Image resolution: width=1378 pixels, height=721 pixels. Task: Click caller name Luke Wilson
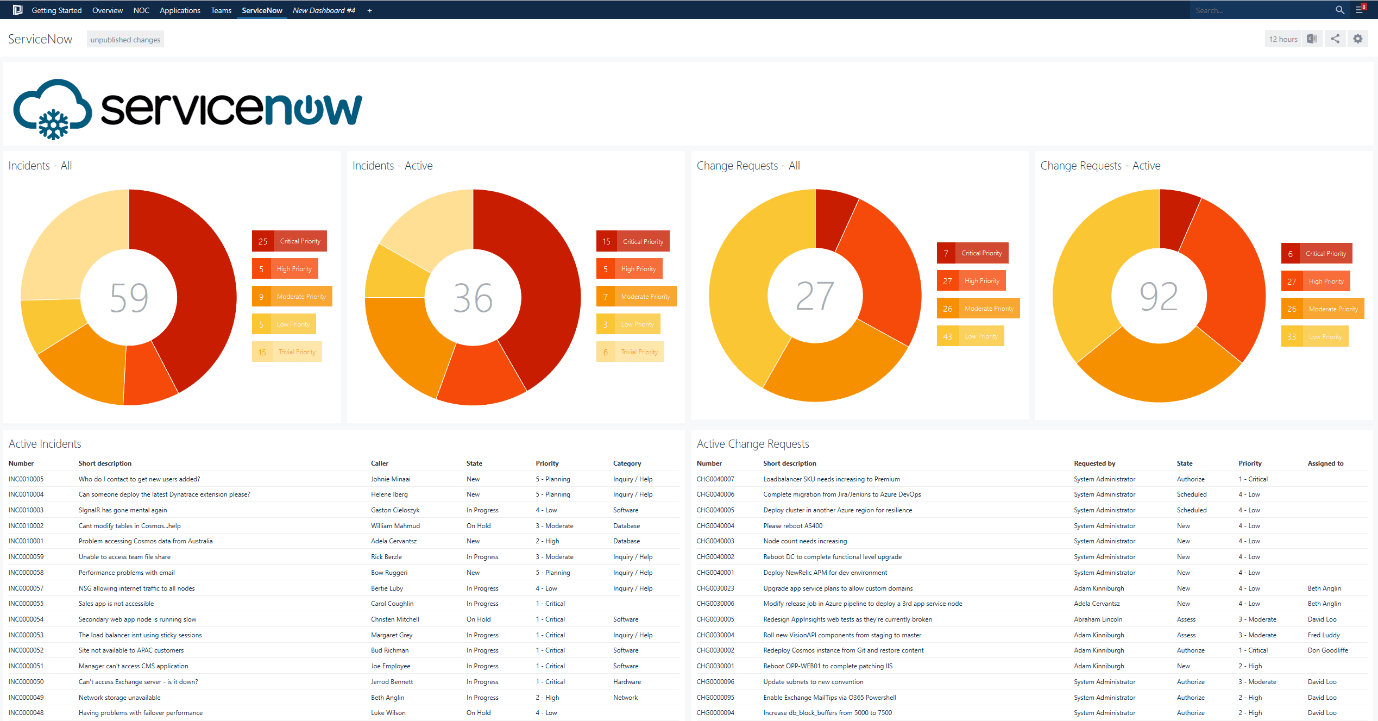coord(388,713)
